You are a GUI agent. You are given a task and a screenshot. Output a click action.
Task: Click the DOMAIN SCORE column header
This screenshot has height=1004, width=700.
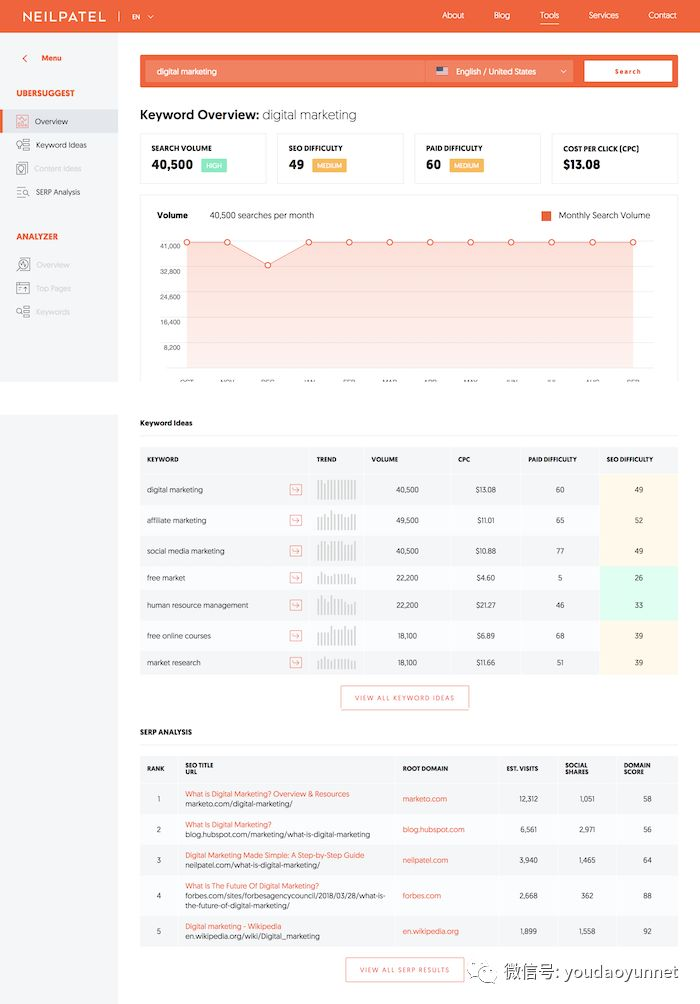point(637,768)
